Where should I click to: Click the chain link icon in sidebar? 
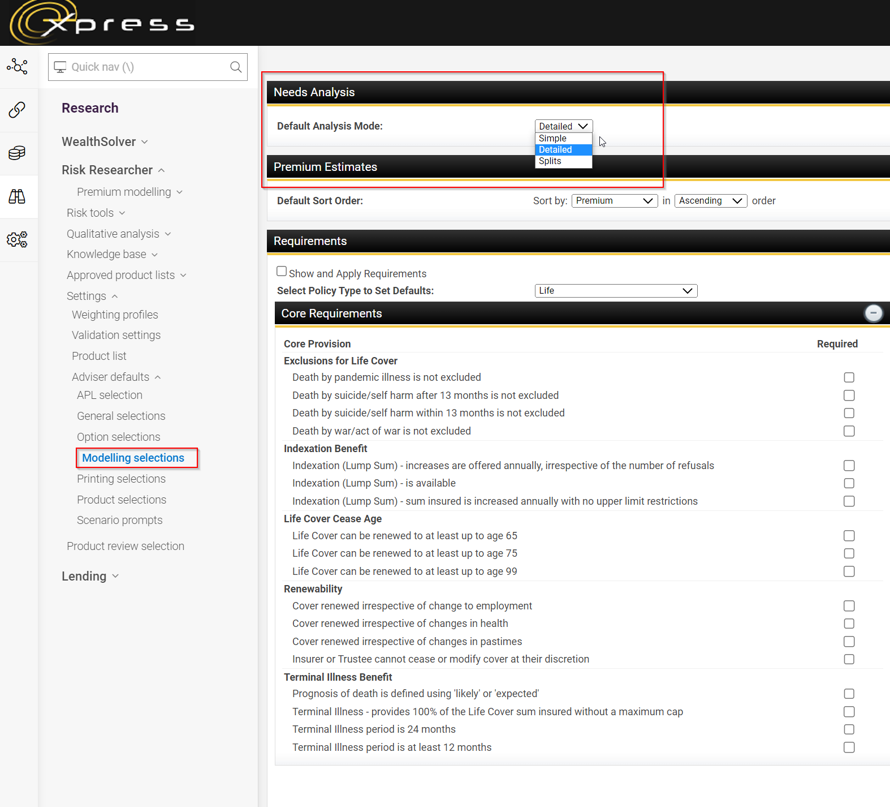click(17, 110)
